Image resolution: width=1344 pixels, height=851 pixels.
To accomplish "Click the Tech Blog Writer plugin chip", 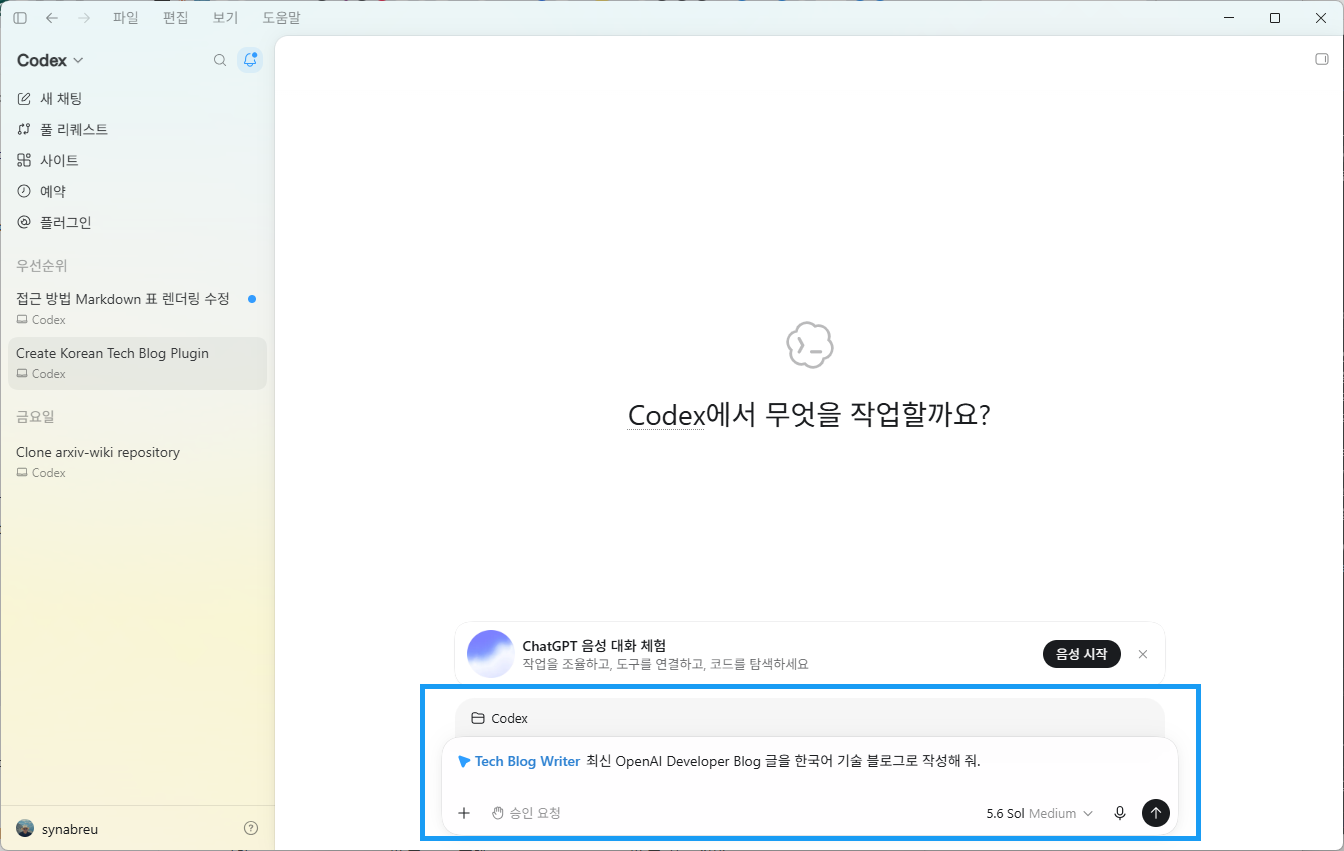I will [x=519, y=761].
